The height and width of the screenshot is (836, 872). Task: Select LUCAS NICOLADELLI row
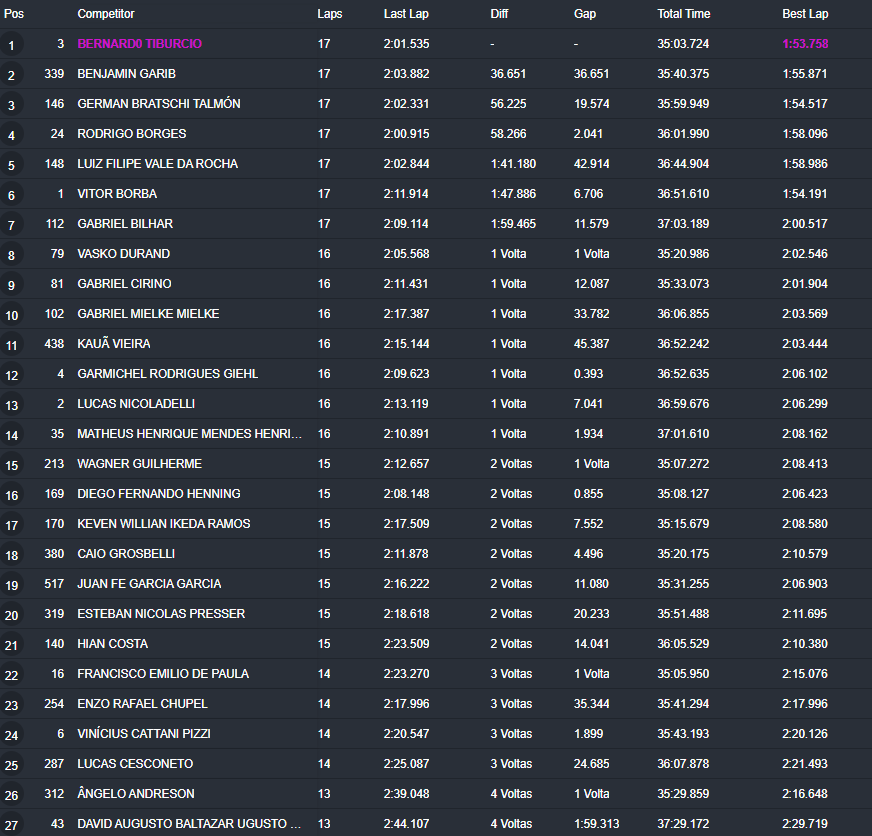coord(436,404)
